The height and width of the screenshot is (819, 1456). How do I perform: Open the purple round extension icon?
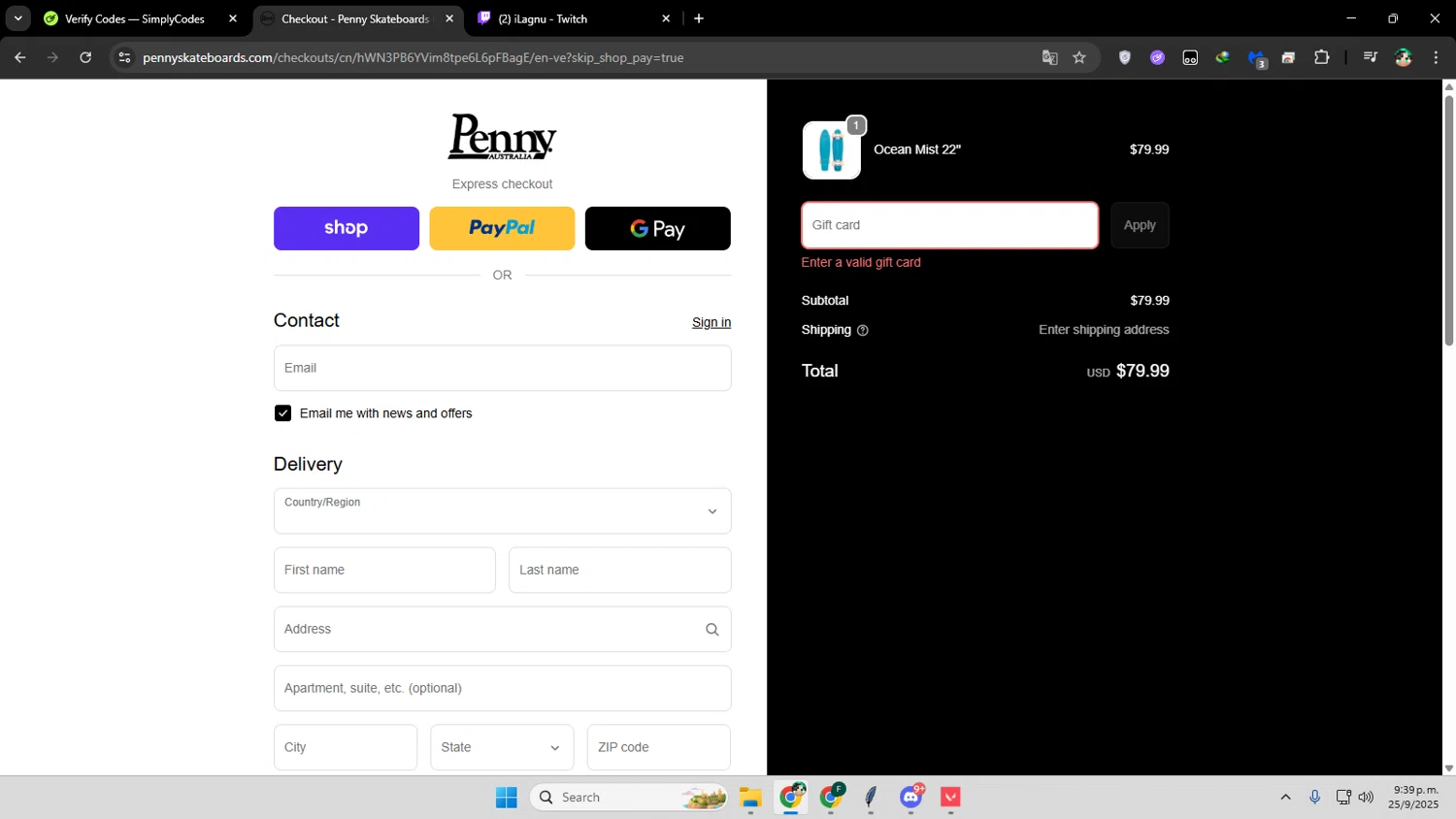click(x=1157, y=57)
